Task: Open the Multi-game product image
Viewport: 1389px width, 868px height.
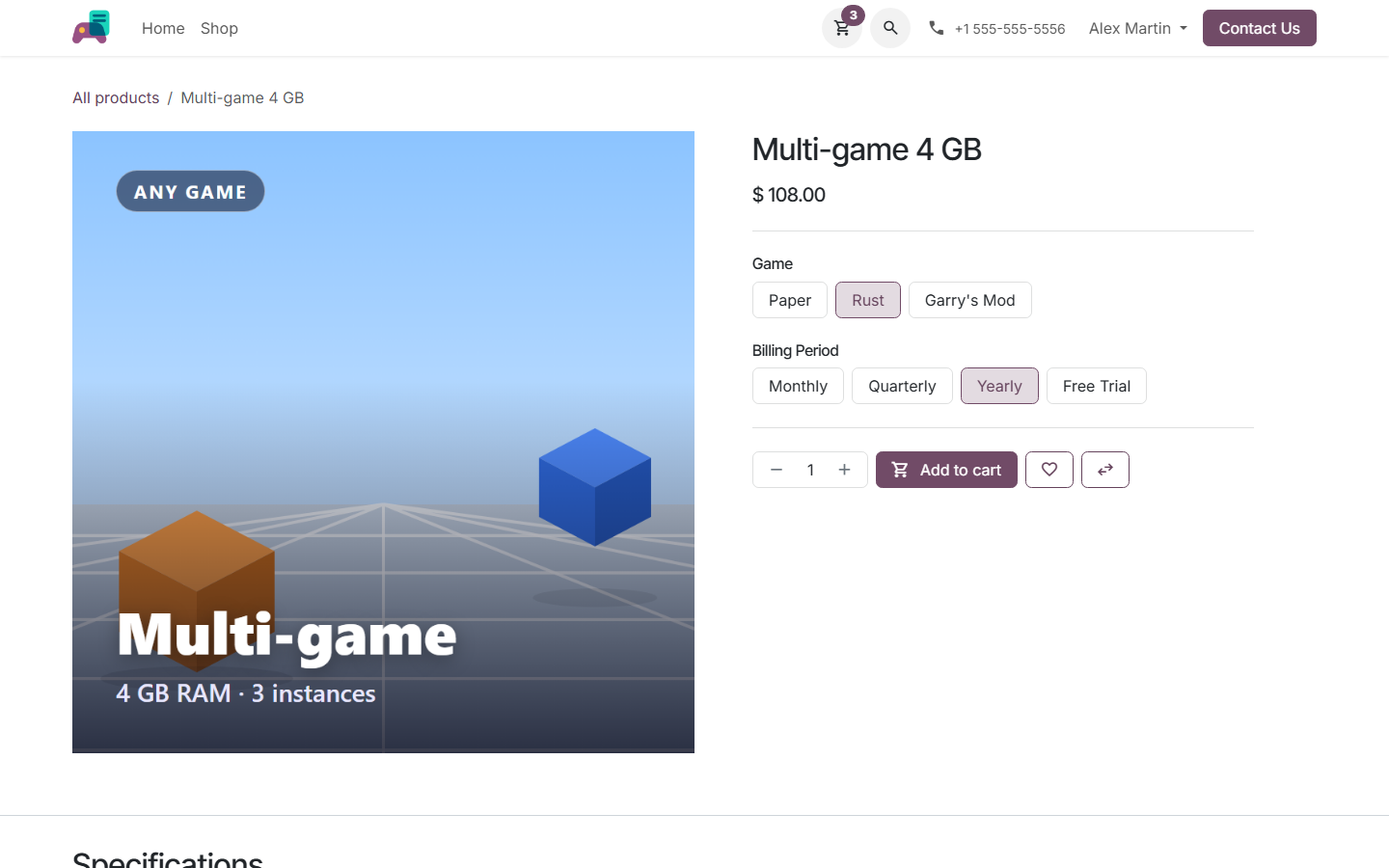Action: pos(383,442)
